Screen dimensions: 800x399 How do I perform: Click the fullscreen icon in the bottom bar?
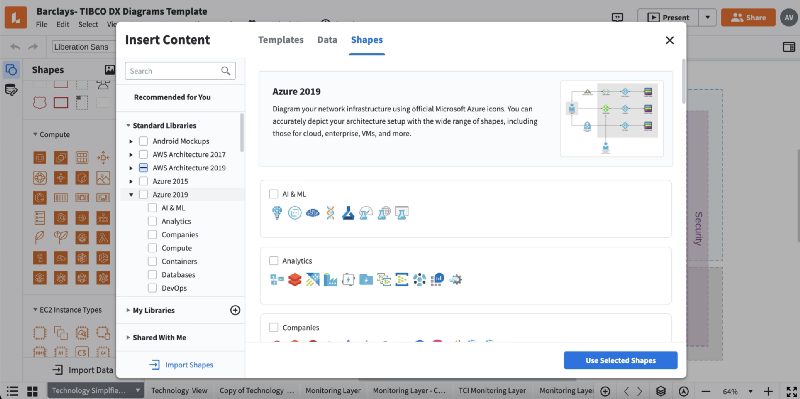[791, 391]
